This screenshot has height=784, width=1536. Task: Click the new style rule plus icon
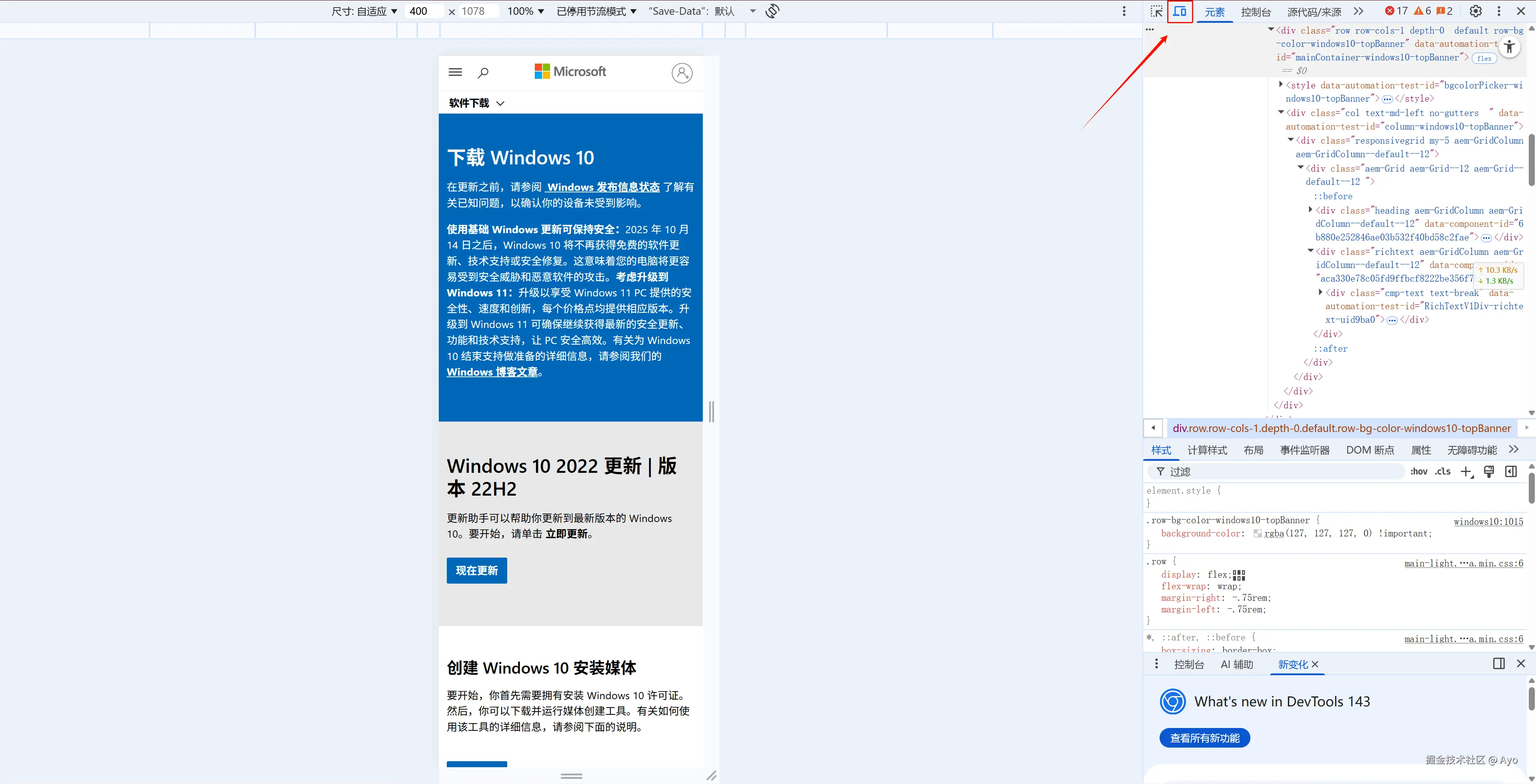(1466, 472)
